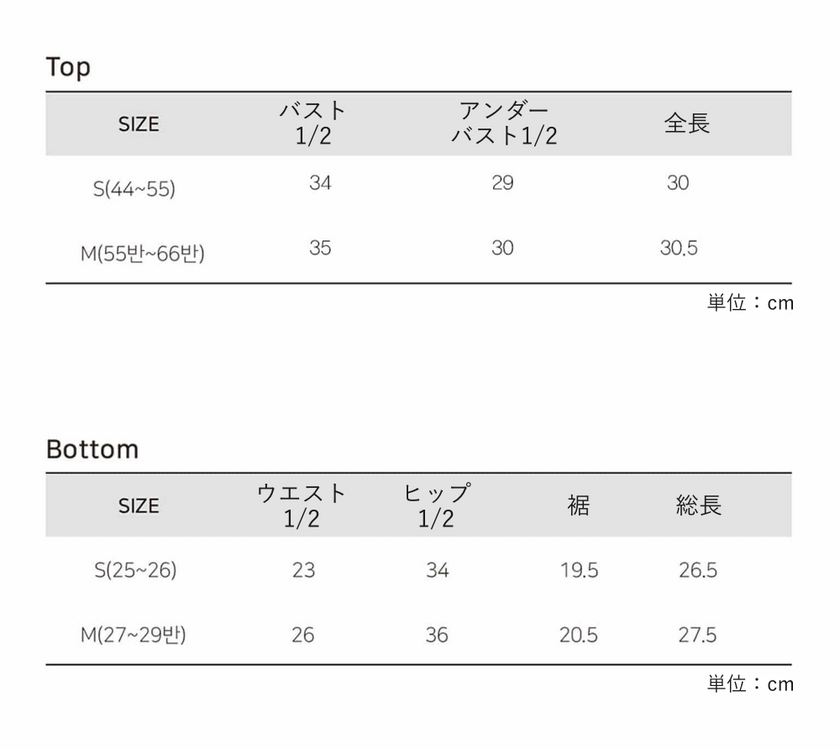Select the アンダーバスト1/2 column header
This screenshot has width=840, height=749.
point(503,123)
